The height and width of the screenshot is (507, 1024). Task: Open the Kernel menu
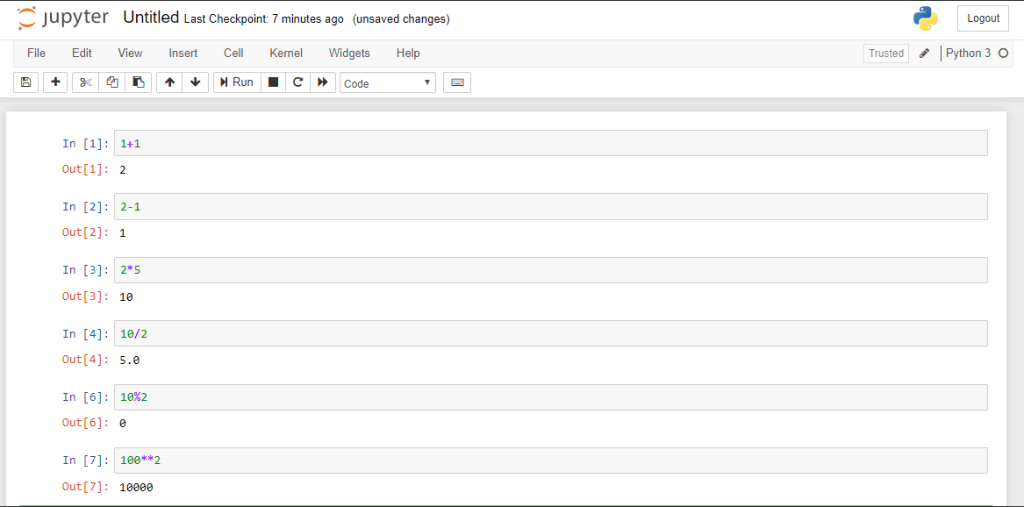[286, 53]
